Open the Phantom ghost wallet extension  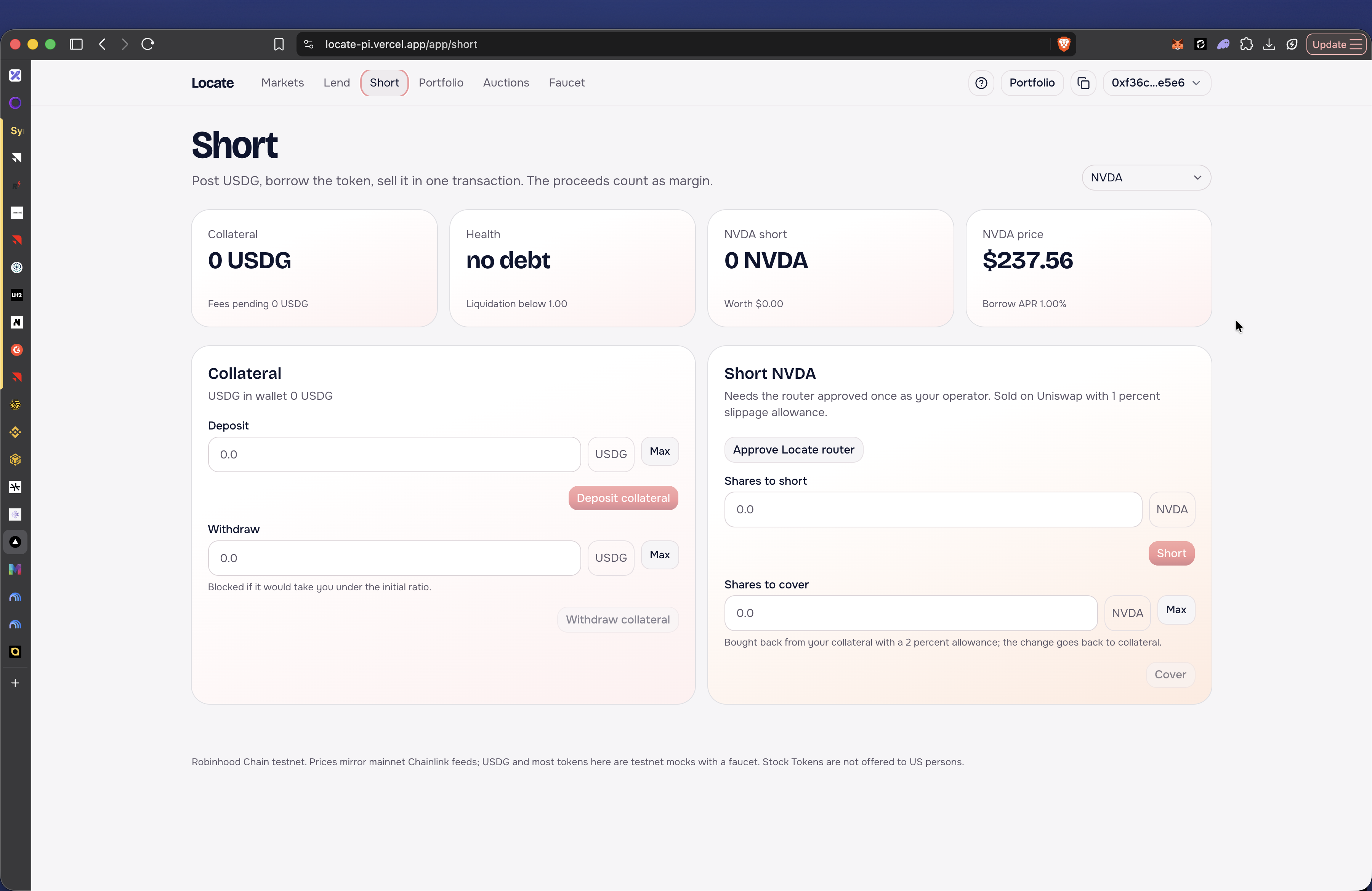tap(1223, 44)
